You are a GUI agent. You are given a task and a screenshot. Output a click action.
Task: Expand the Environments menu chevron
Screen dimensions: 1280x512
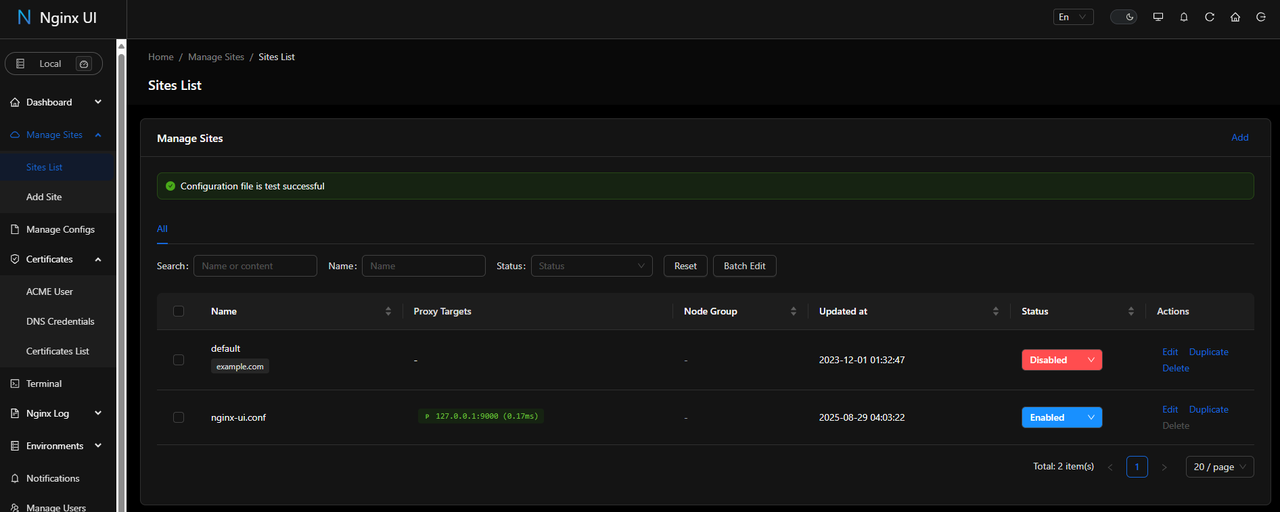coord(98,446)
